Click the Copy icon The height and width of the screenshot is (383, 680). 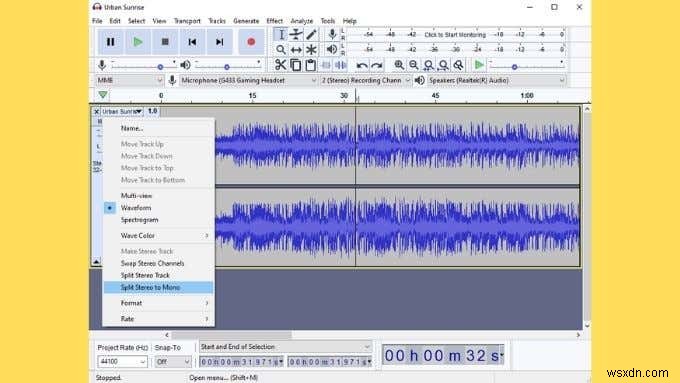click(296, 65)
